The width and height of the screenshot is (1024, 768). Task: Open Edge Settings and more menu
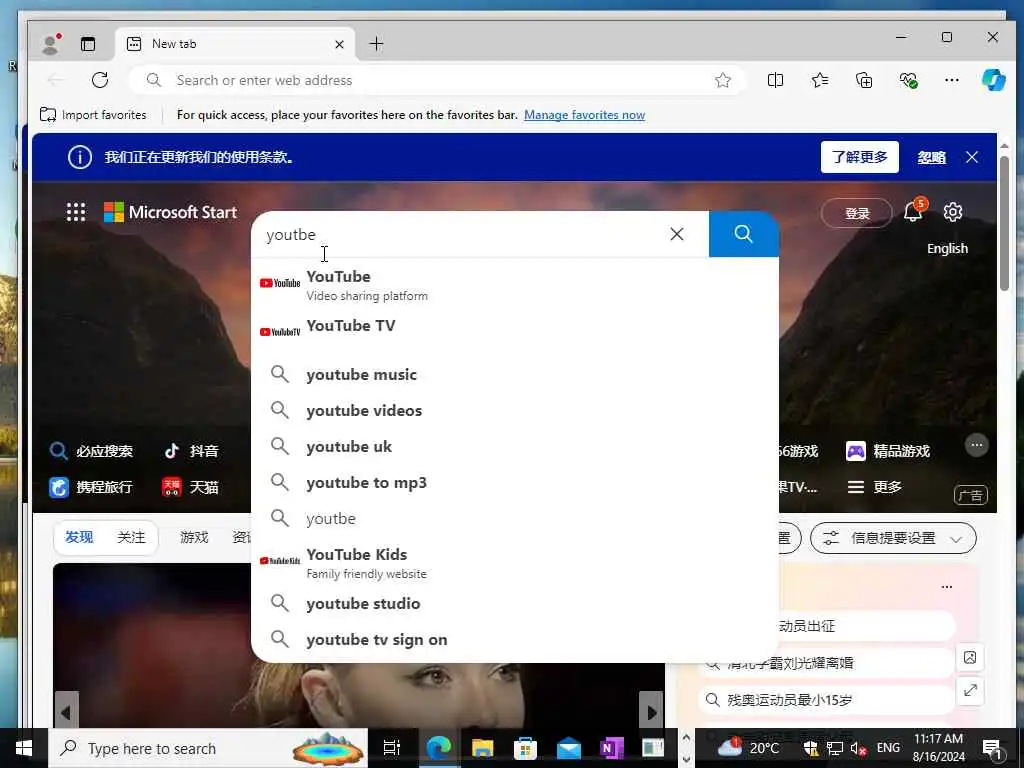[x=952, y=80]
